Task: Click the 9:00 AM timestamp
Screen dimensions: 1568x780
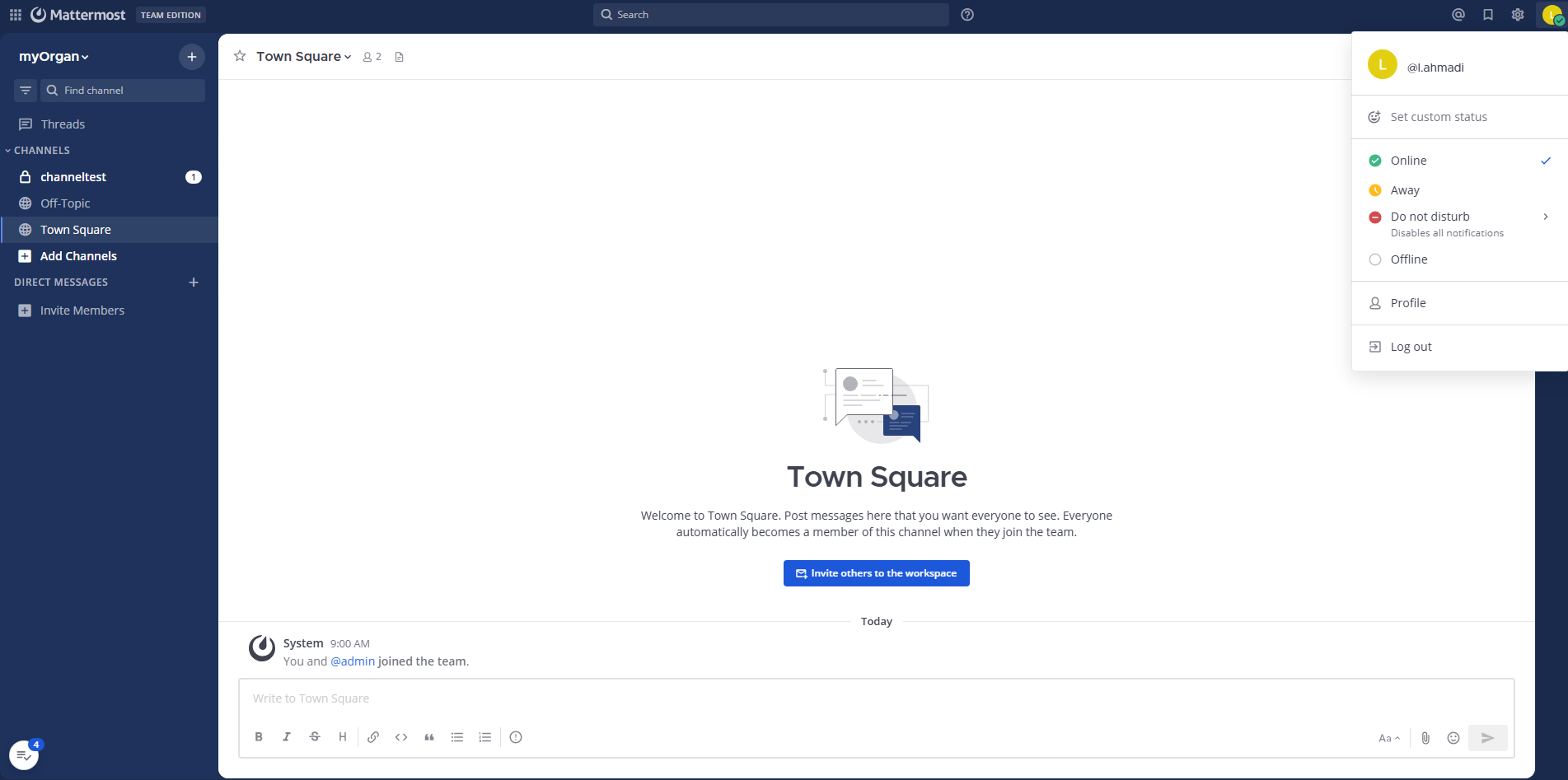Action: click(350, 644)
